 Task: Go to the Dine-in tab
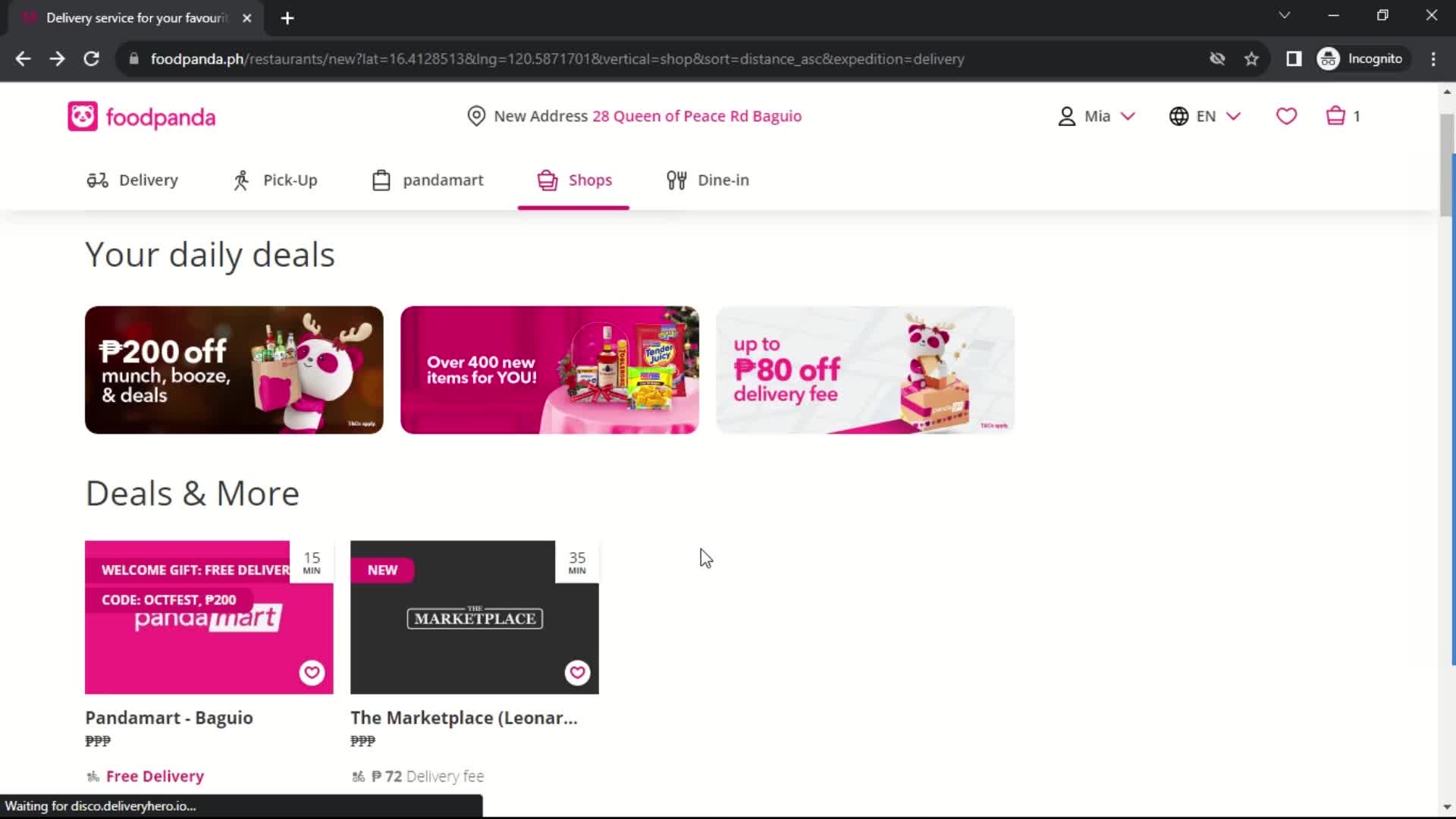pos(708,180)
